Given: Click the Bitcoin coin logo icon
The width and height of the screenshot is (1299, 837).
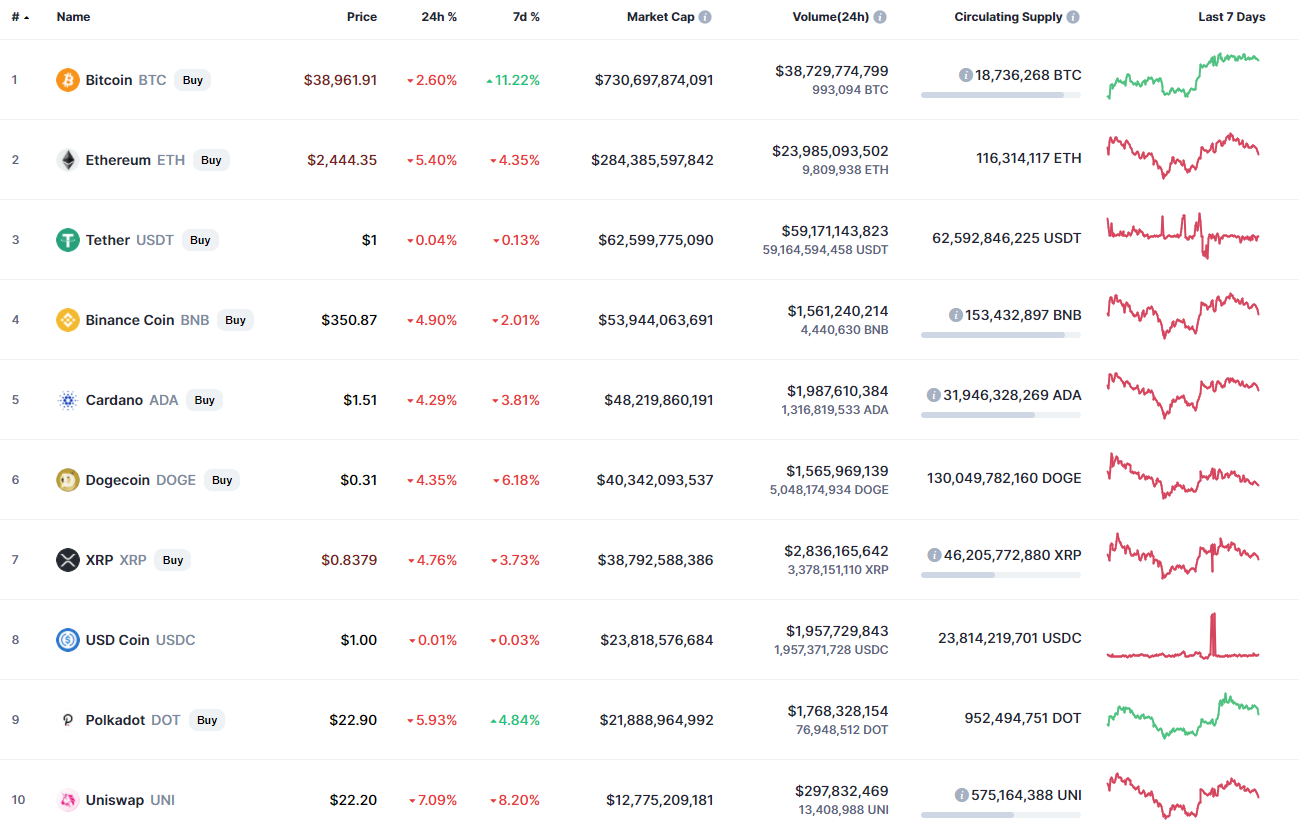Looking at the screenshot, I should (68, 80).
